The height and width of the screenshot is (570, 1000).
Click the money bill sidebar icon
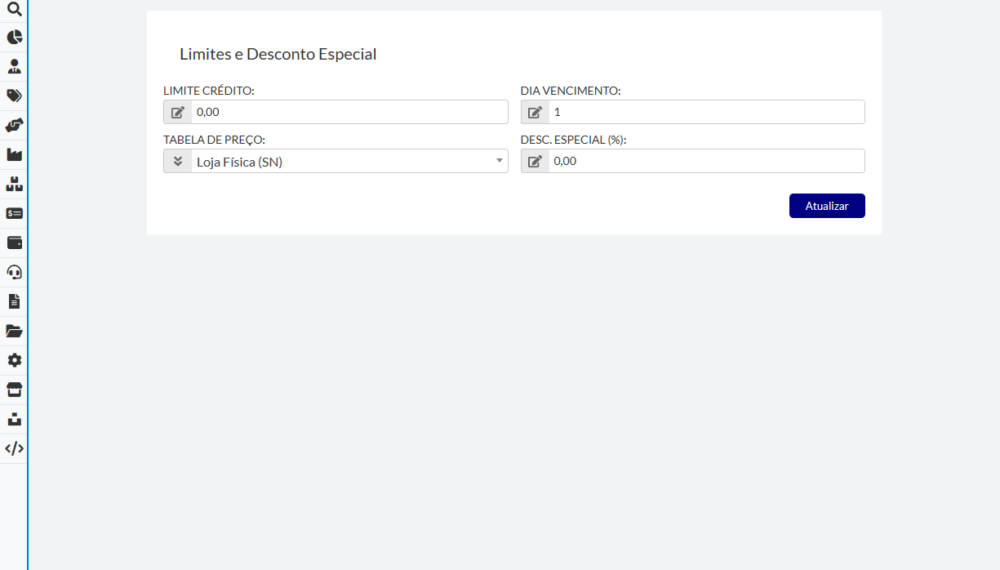point(14,213)
